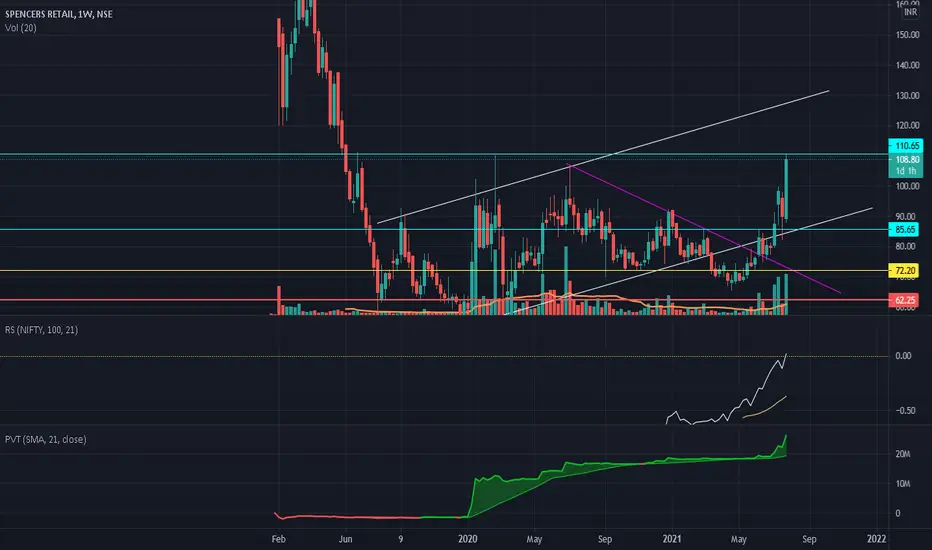This screenshot has width=932, height=550.
Task: Click the Sep label near 2022
Action: click(x=809, y=539)
